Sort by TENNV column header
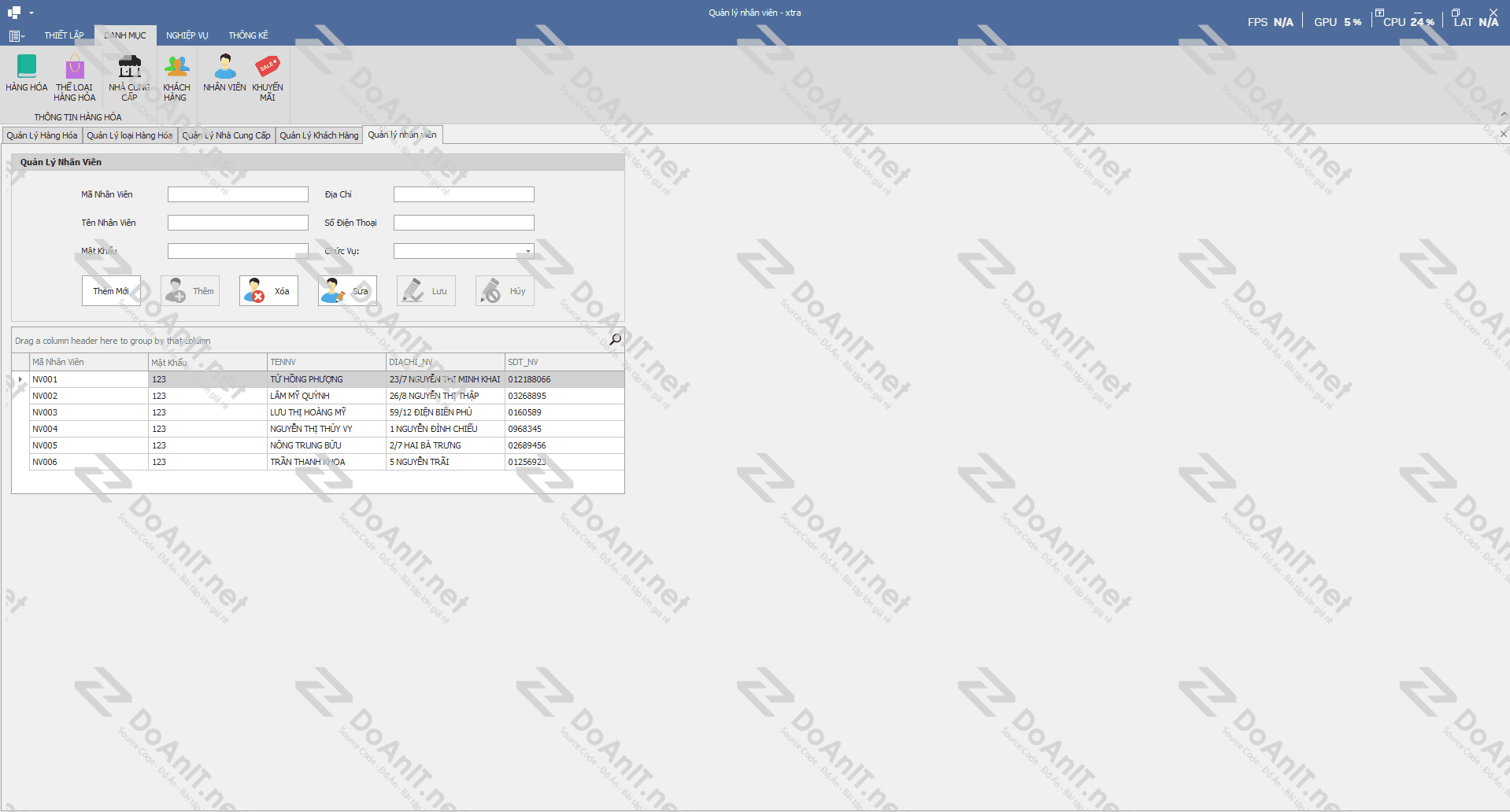 tap(327, 362)
